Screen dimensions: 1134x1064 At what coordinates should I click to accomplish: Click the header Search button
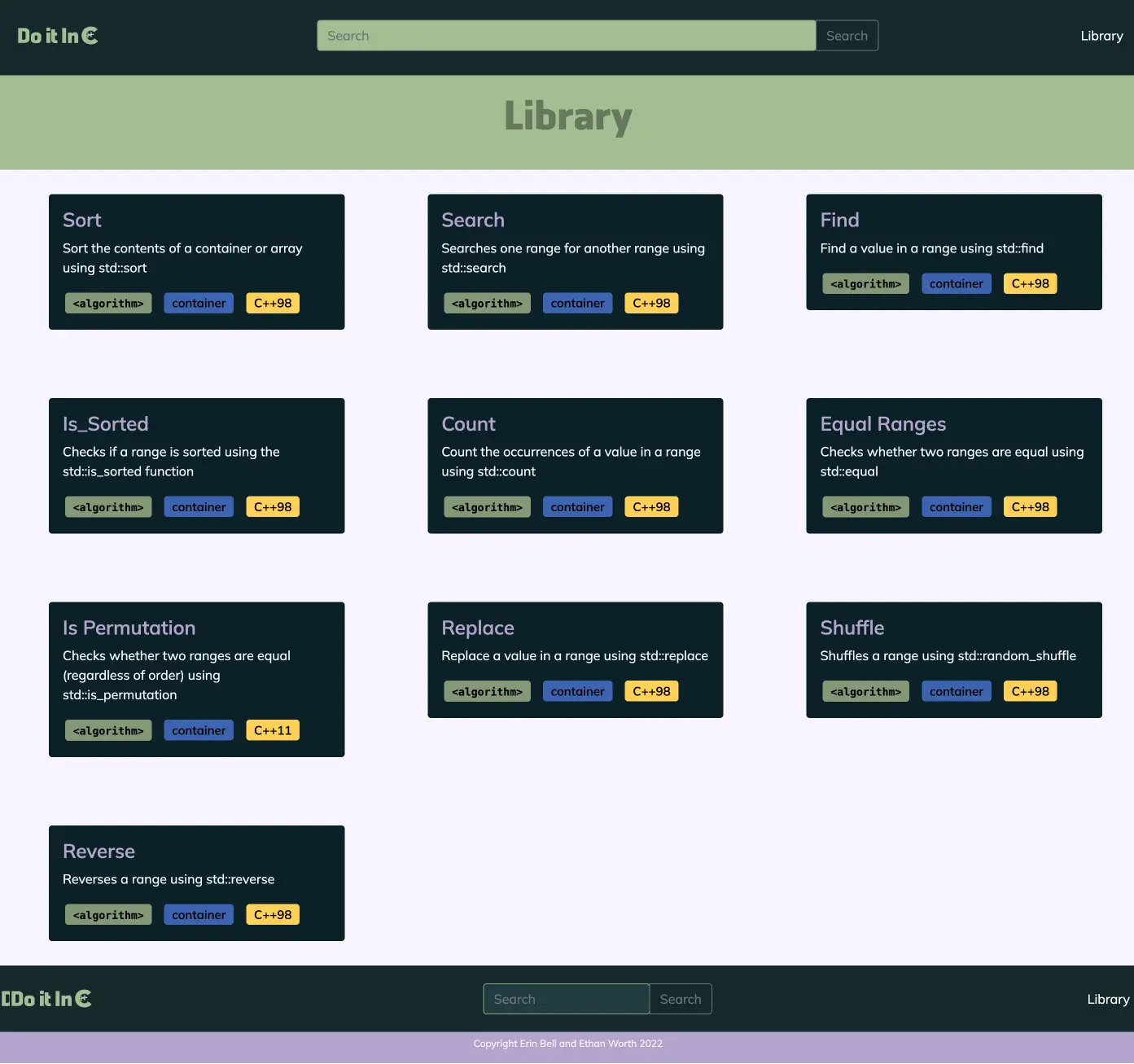(x=847, y=36)
